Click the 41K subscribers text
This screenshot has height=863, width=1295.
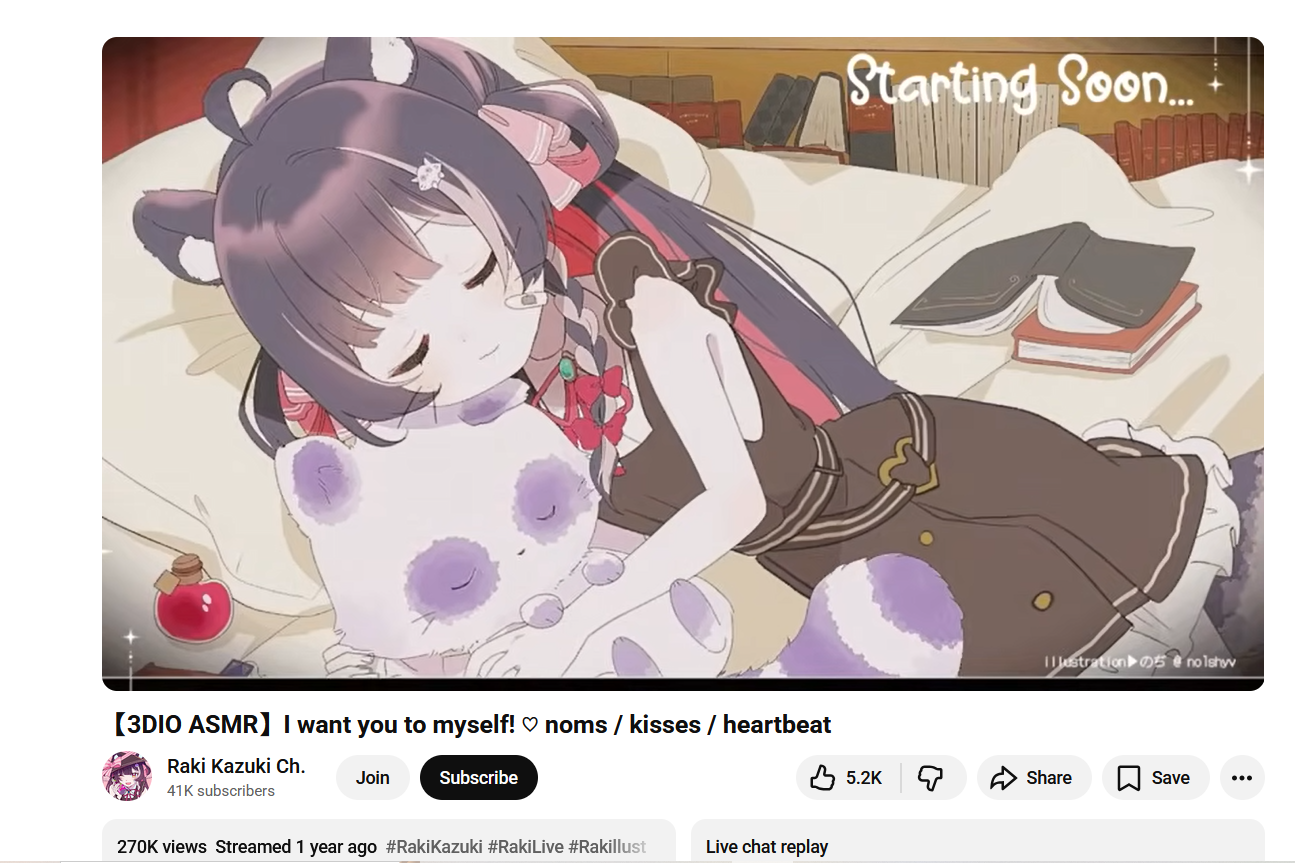click(221, 791)
